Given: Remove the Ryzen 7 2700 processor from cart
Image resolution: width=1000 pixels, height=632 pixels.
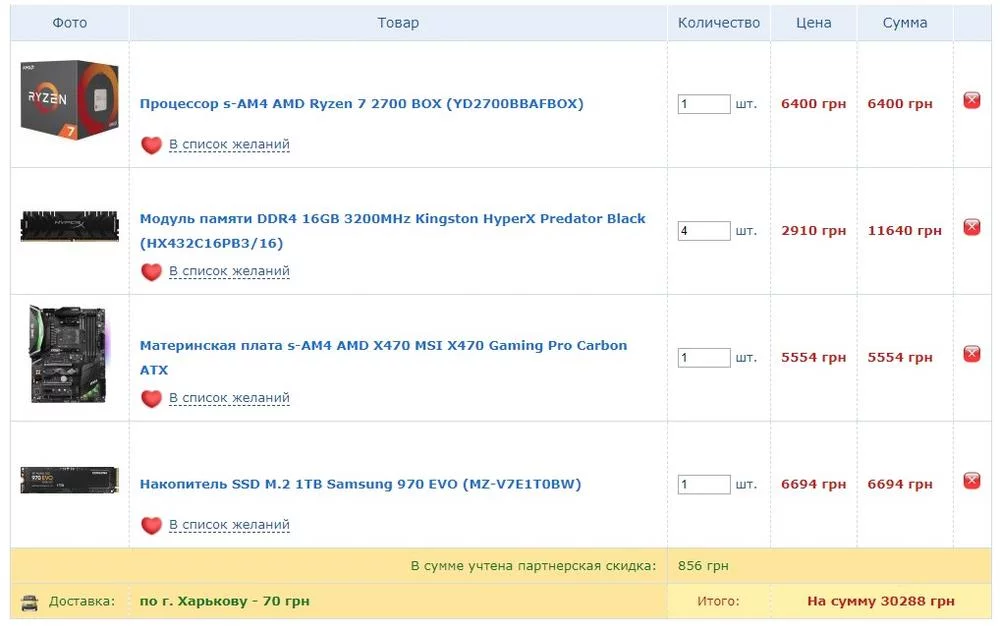Looking at the screenshot, I should (971, 100).
